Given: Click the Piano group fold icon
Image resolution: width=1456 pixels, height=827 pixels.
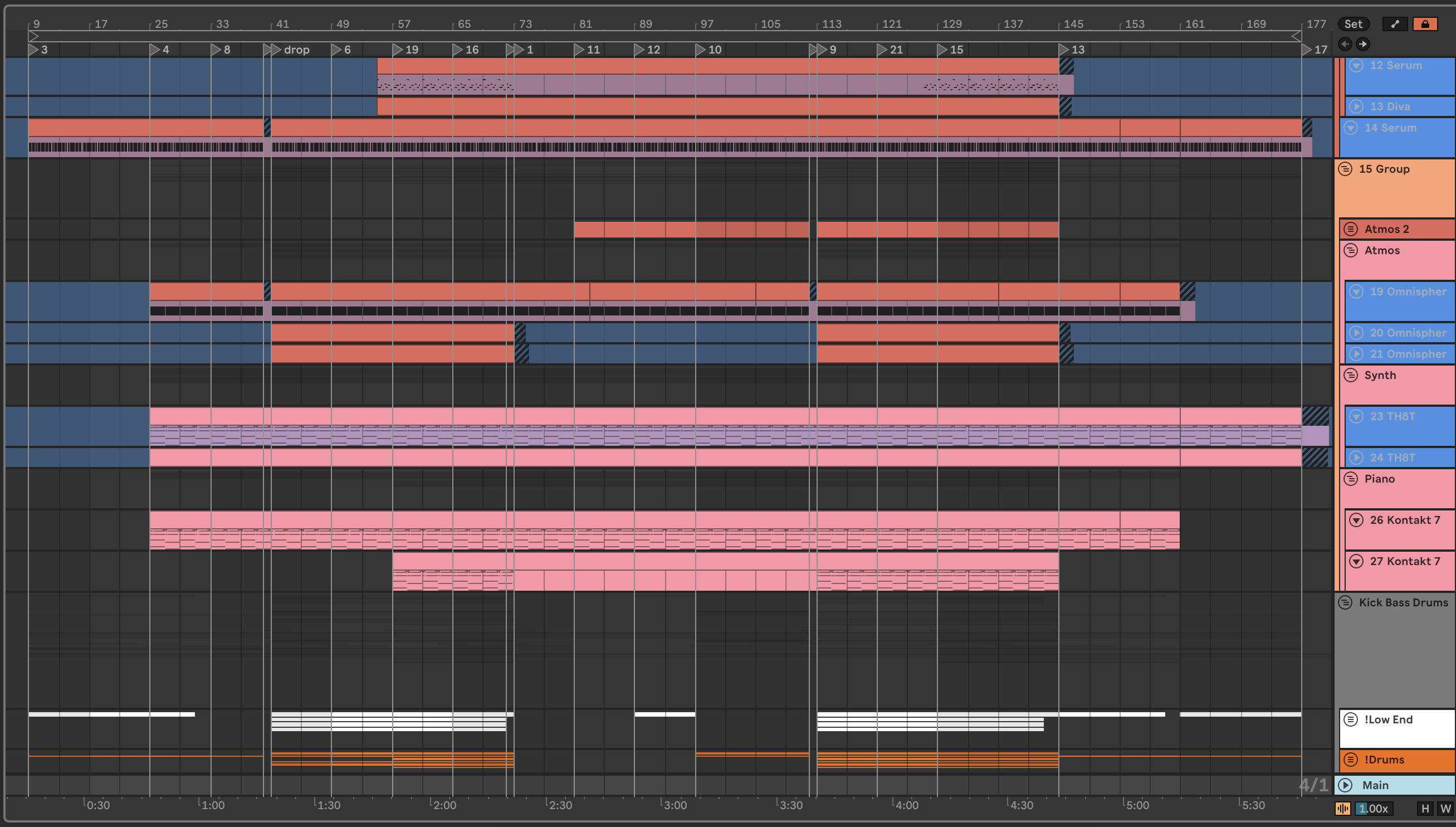Looking at the screenshot, I should pos(1350,479).
